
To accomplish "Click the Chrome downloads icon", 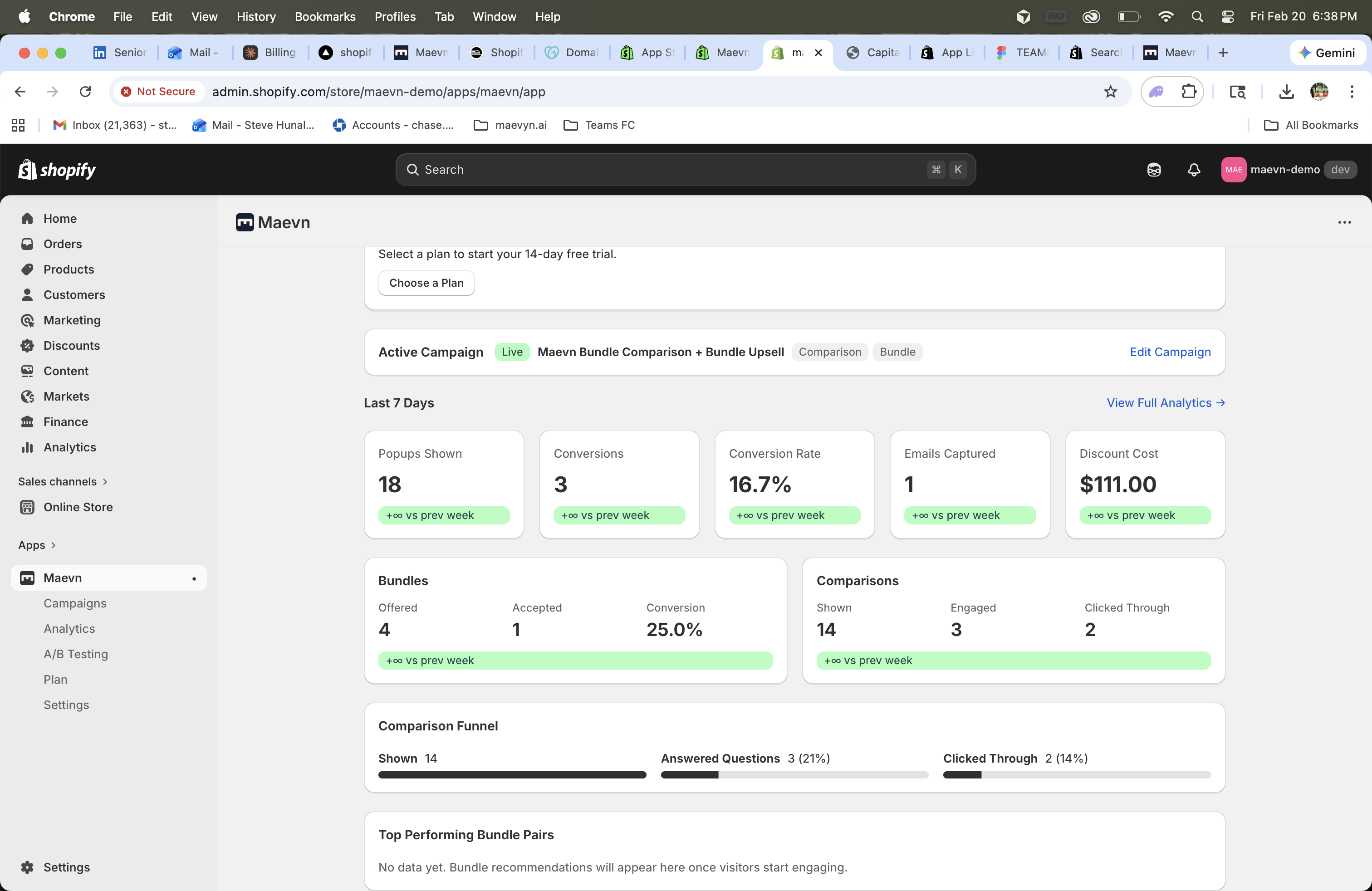I will [x=1286, y=92].
